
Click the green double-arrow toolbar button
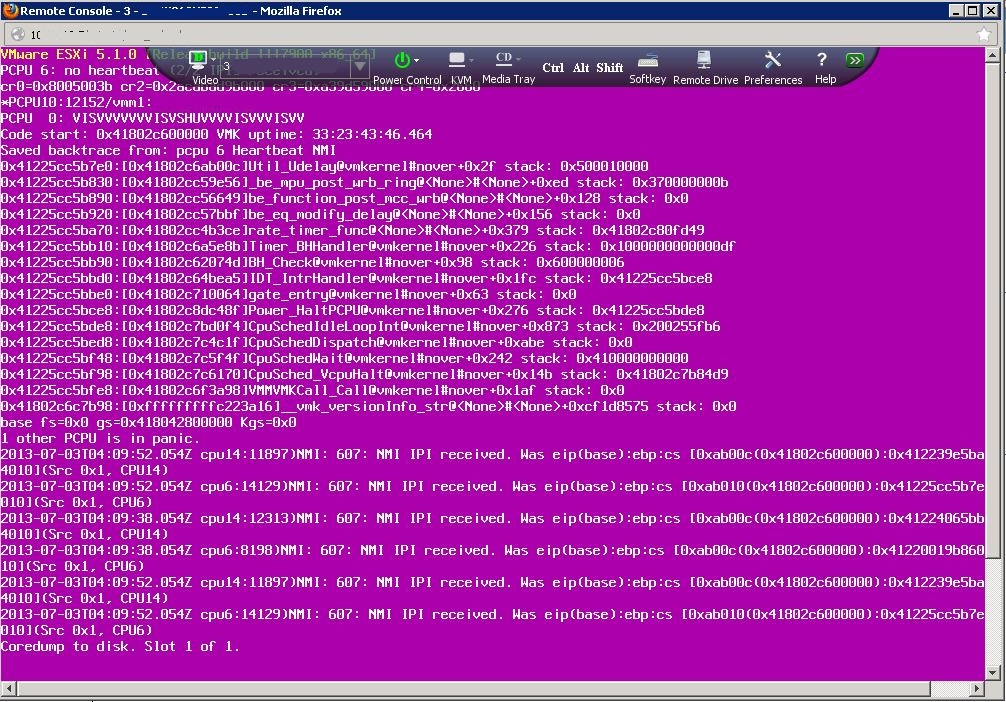(854, 60)
